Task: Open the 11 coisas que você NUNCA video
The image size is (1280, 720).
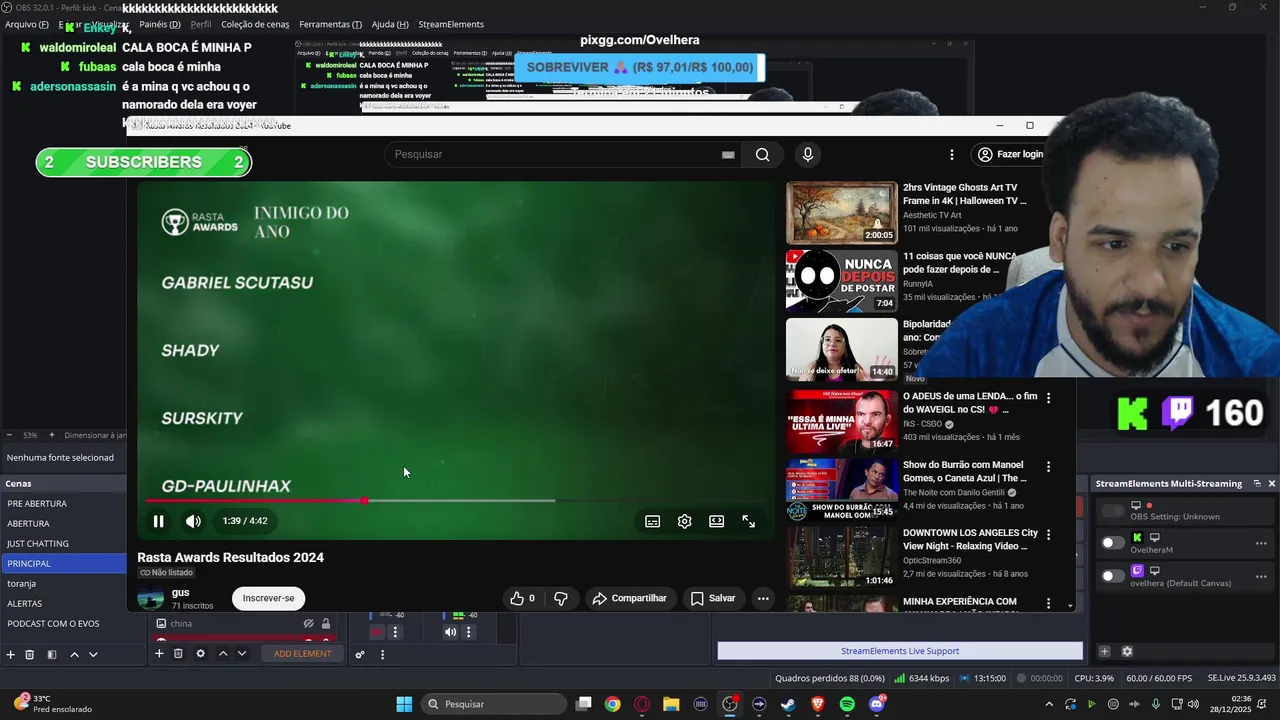Action: (842, 281)
